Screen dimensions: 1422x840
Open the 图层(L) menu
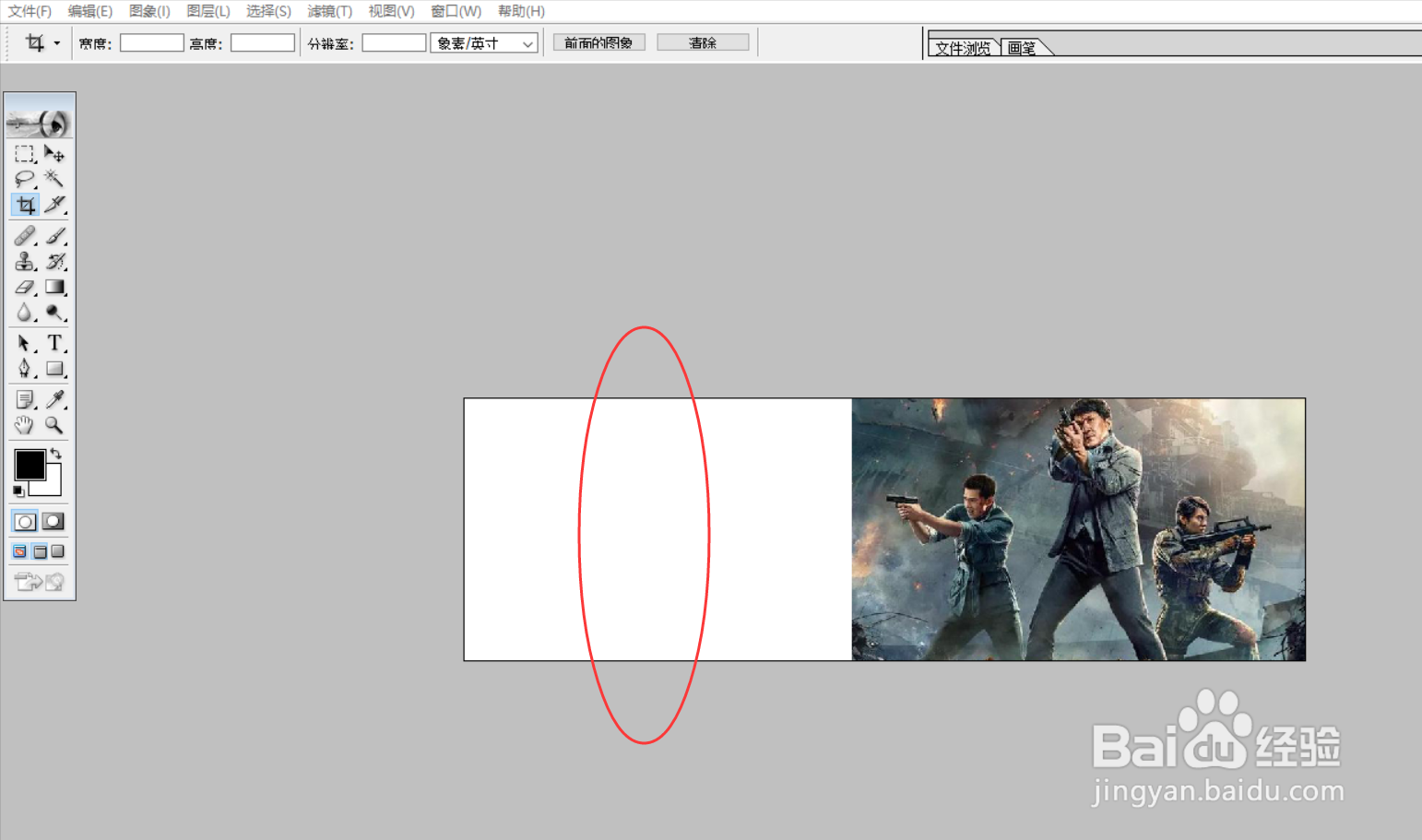coord(208,11)
